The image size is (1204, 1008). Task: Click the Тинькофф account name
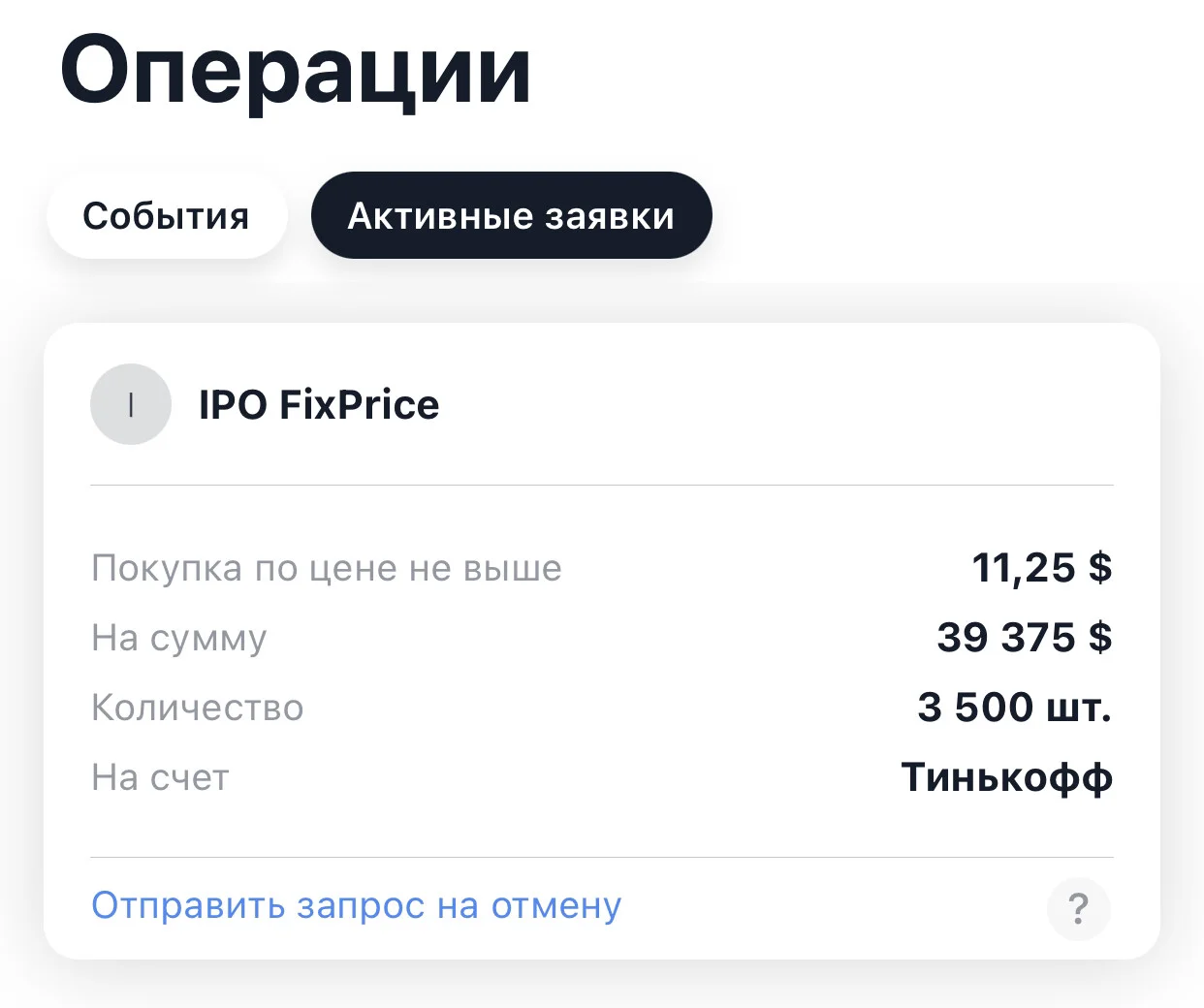coord(1006,777)
